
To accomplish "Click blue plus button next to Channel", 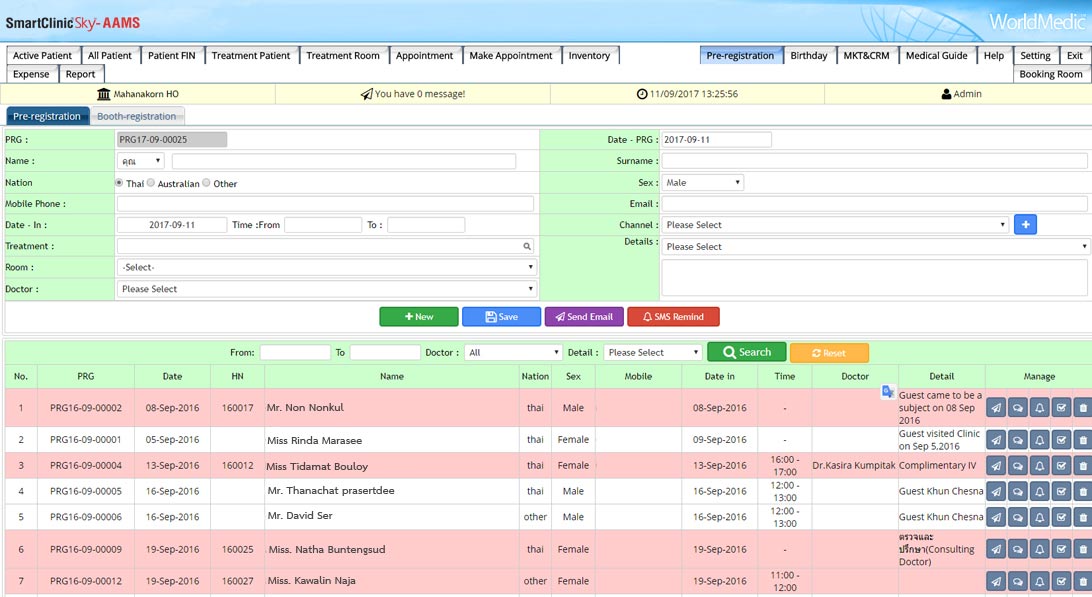I will coord(1025,225).
